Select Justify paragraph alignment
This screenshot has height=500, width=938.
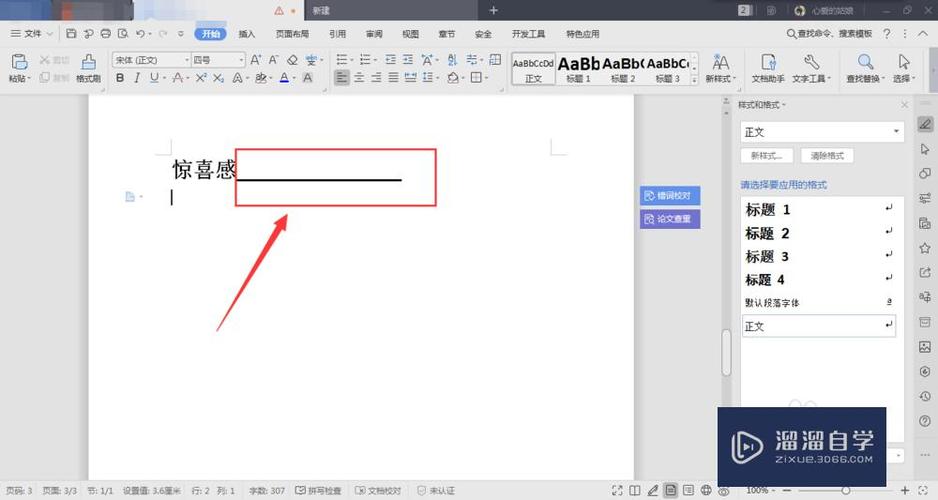393,77
